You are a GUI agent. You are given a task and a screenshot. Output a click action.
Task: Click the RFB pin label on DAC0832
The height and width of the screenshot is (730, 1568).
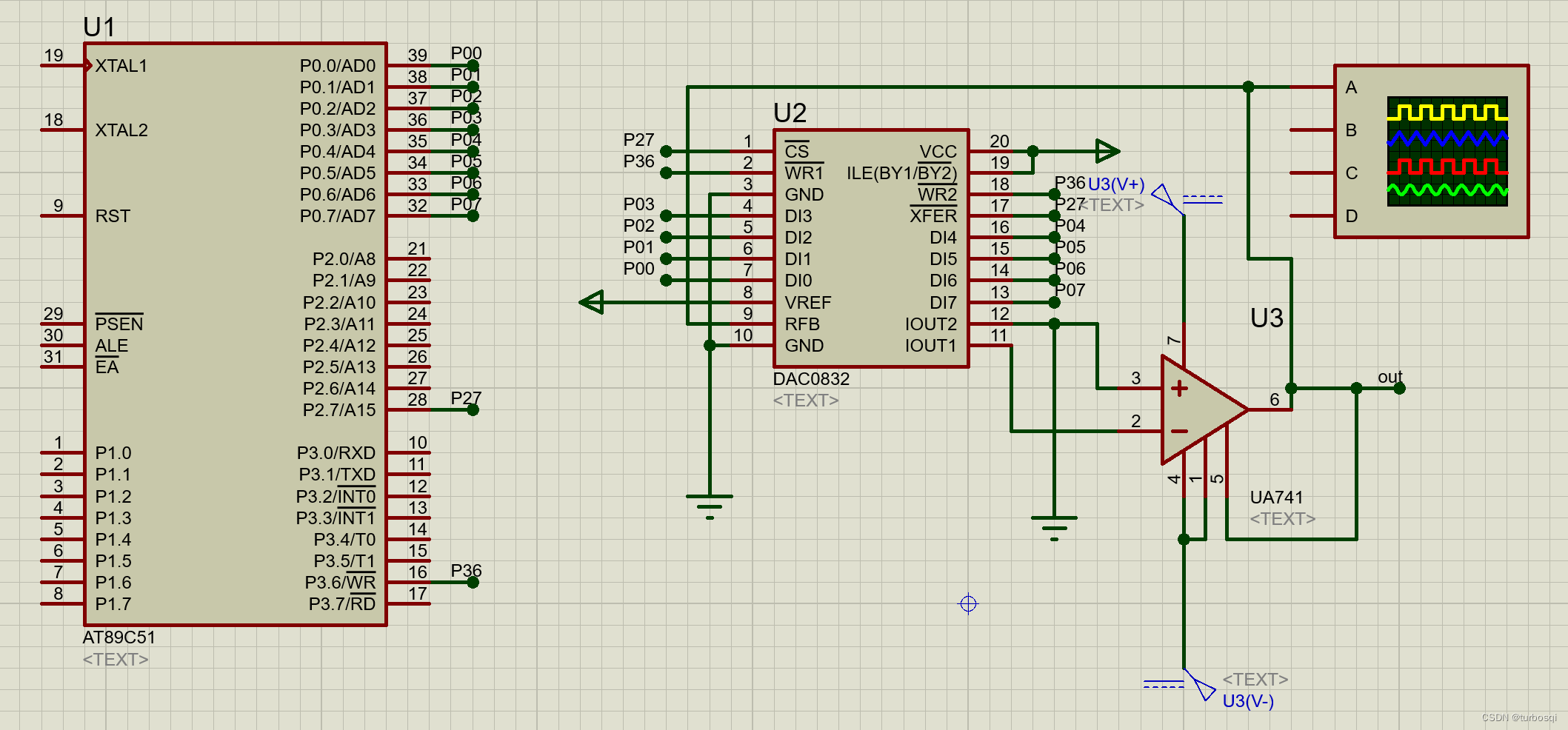[802, 324]
